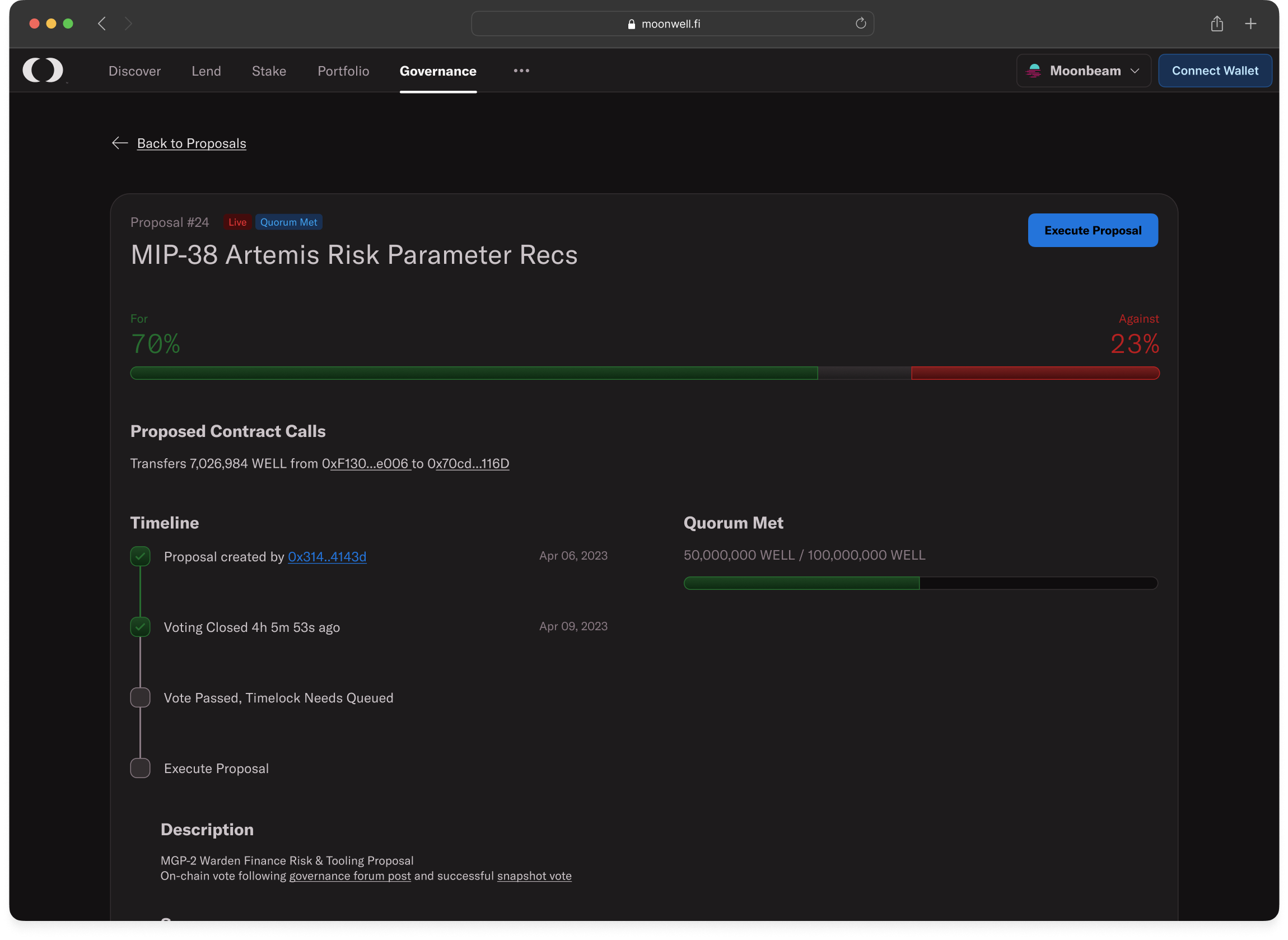1288x940 pixels.
Task: Click the arrow beside Back to Proposals
Action: tap(119, 143)
